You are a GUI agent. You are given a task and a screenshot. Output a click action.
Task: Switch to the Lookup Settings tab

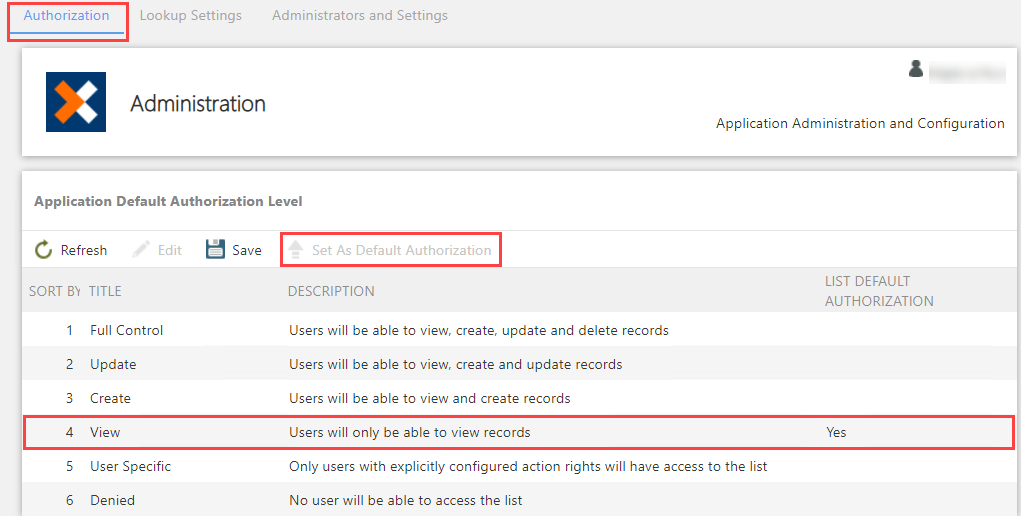pyautogui.click(x=191, y=15)
